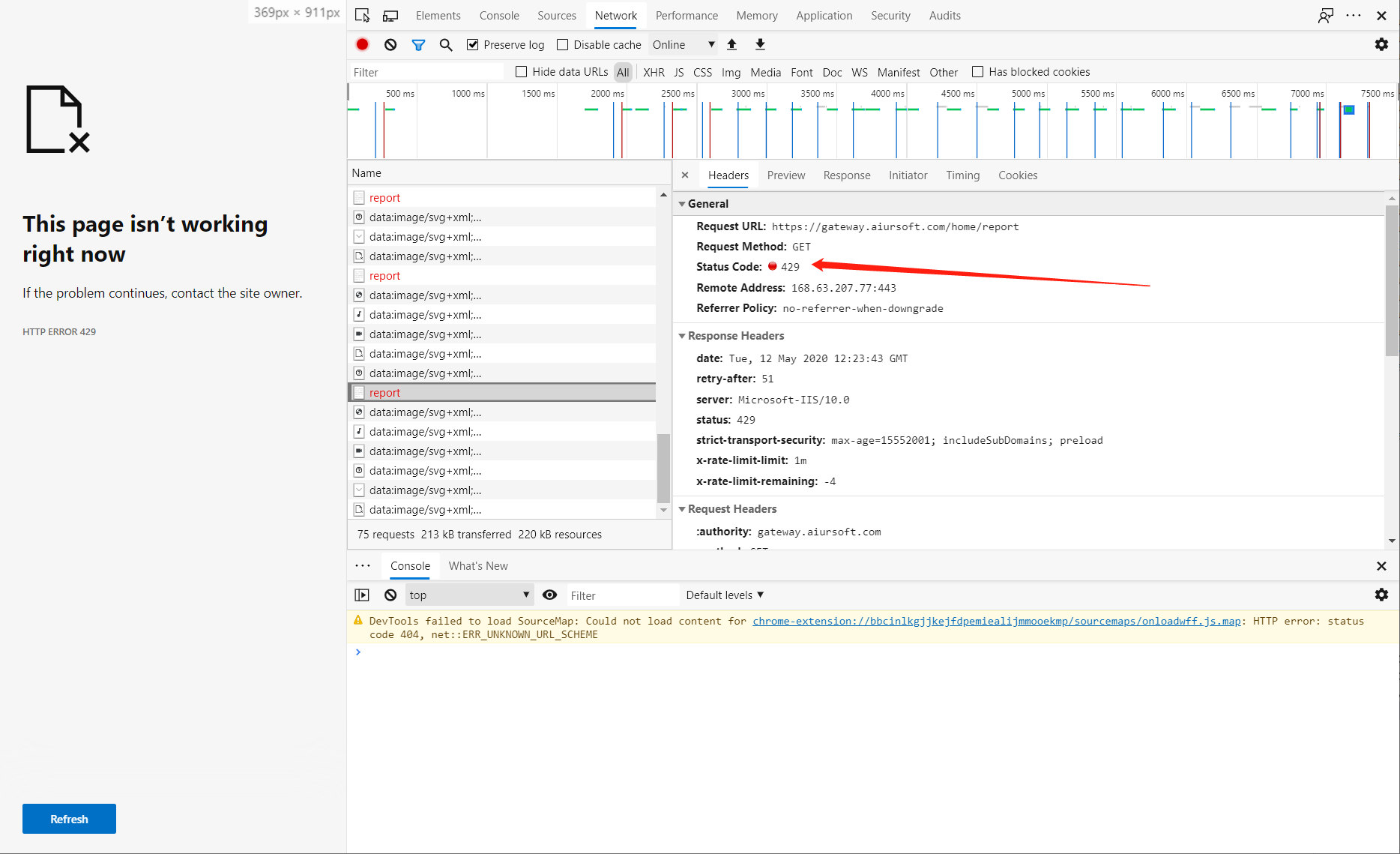This screenshot has width=1400, height=854.
Task: Open network search with the magnifier icon
Action: tap(446, 45)
